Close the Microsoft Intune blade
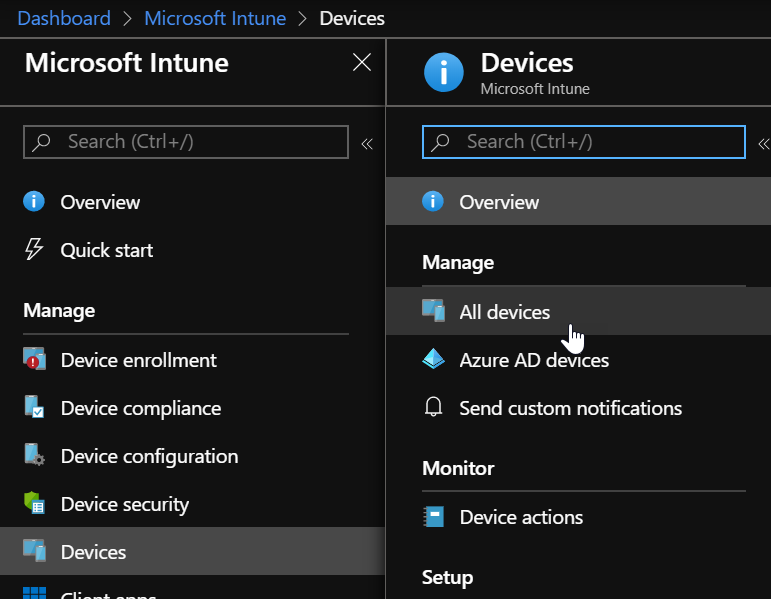The width and height of the screenshot is (771, 599). (362, 63)
